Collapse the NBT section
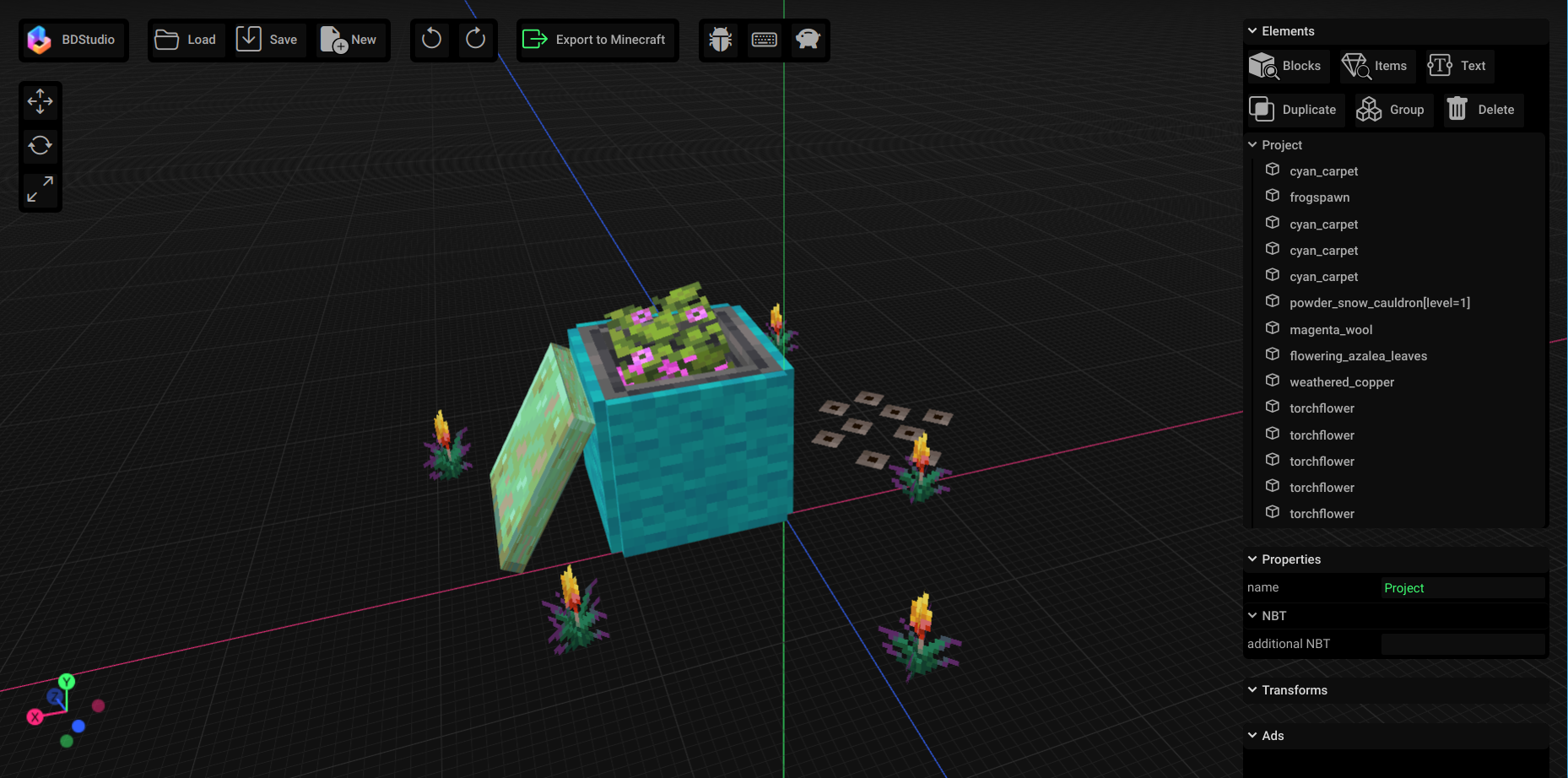The width and height of the screenshot is (1568, 778). pos(1252,616)
